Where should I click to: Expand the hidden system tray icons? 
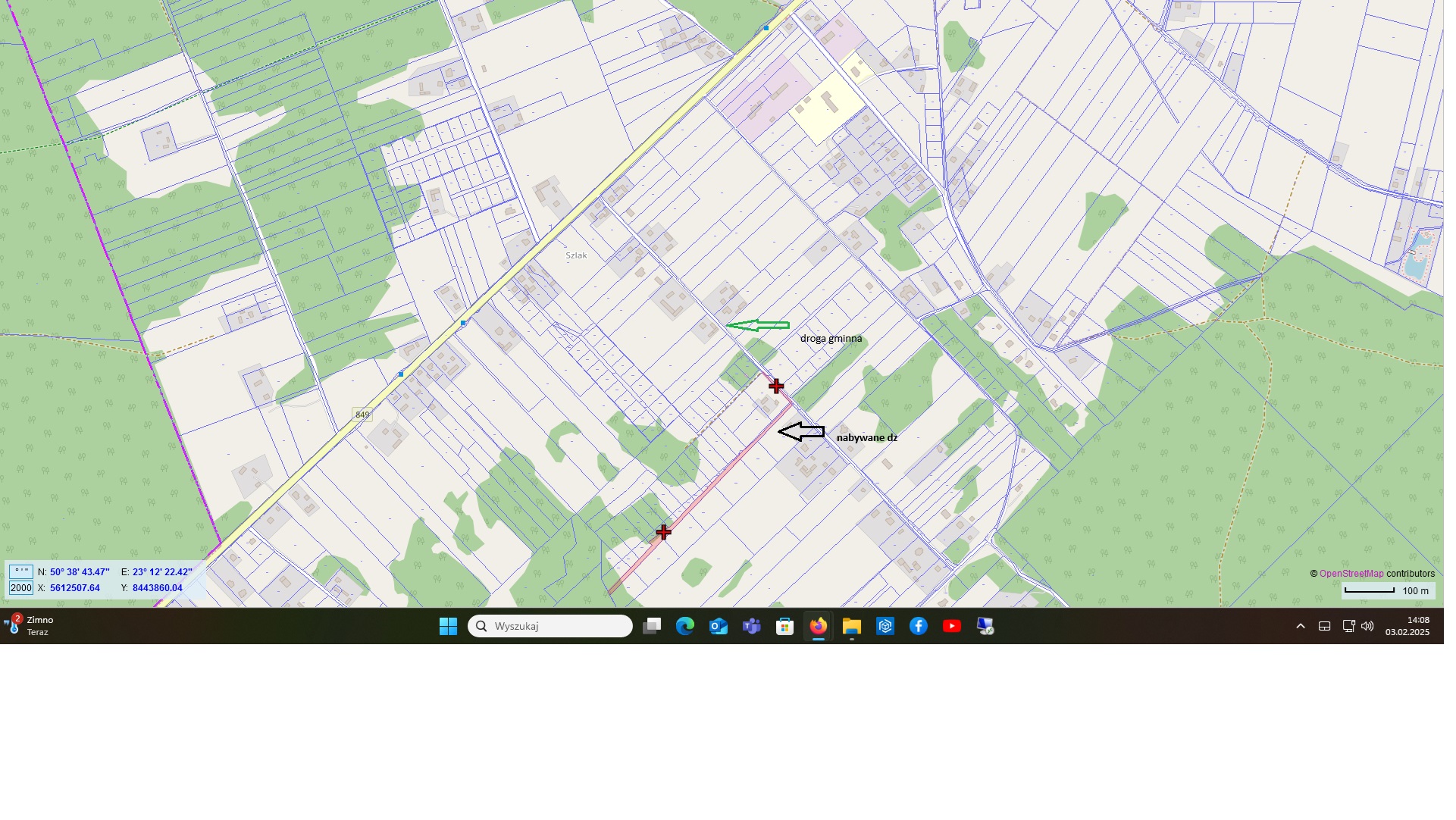click(1301, 627)
